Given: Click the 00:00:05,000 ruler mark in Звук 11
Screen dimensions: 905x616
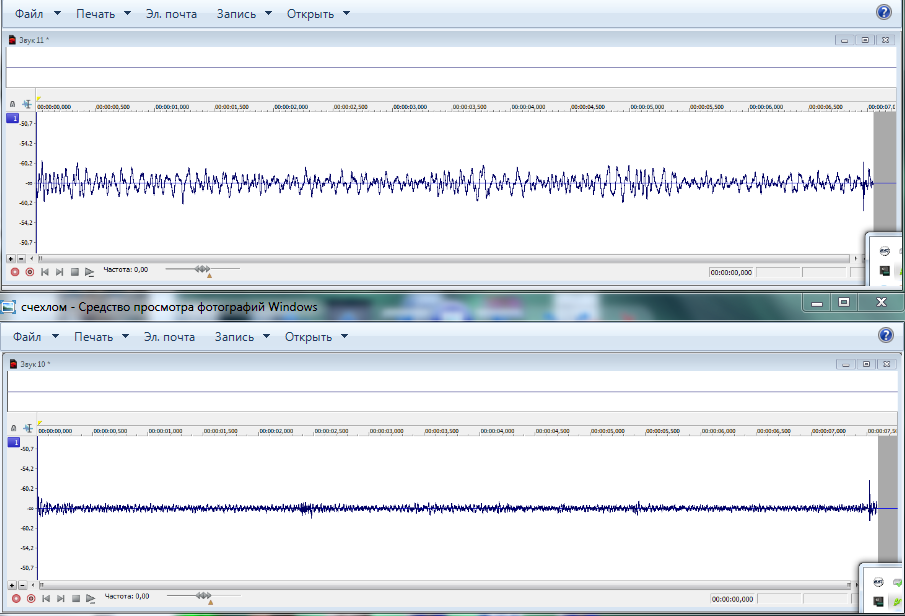Looking at the screenshot, I should point(648,107).
